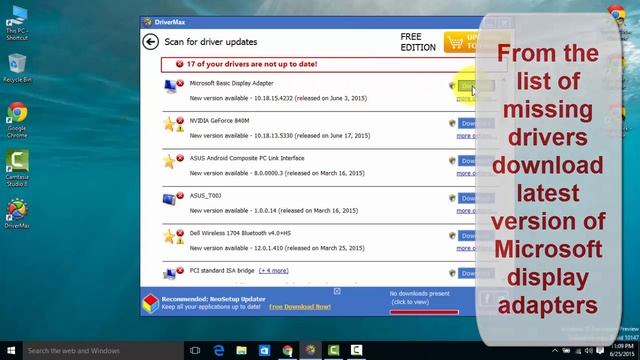Viewport: 640px width, 360px height.
Task: Click the shield icon beside Dell Wireless Bluetooth
Action: point(452,236)
